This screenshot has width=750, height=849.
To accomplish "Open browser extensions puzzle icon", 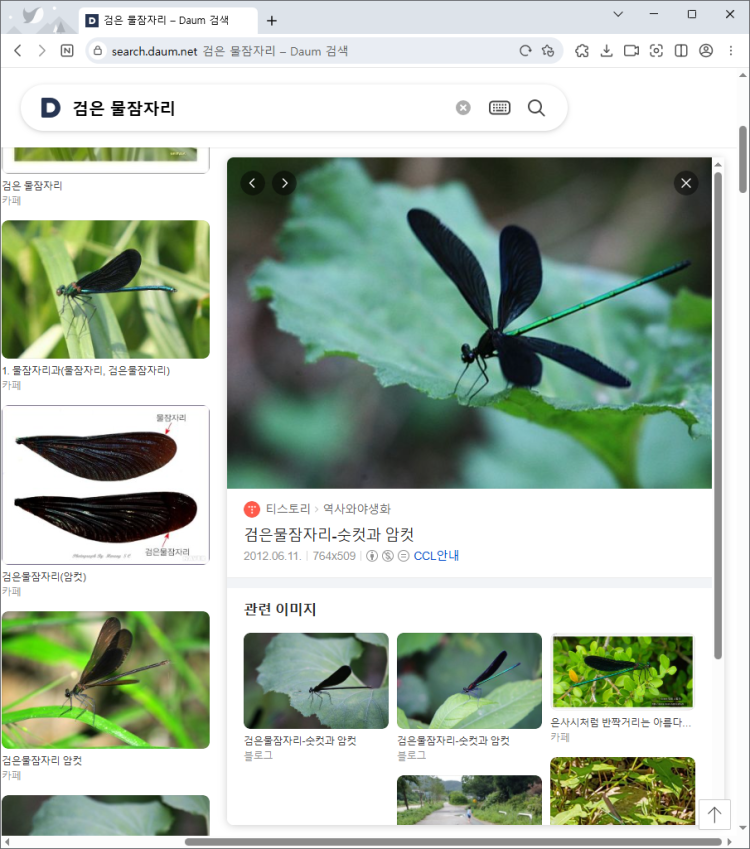I will point(582,51).
